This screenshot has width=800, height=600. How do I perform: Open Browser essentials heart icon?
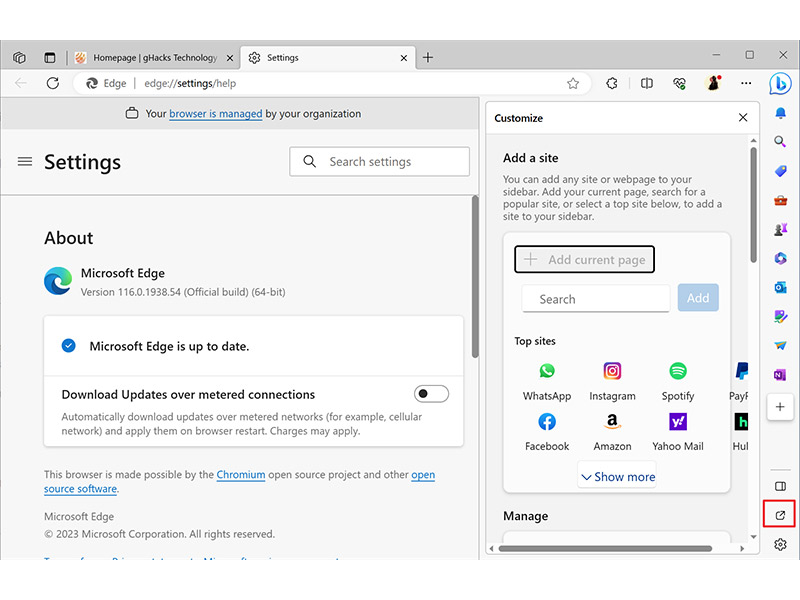[x=679, y=83]
